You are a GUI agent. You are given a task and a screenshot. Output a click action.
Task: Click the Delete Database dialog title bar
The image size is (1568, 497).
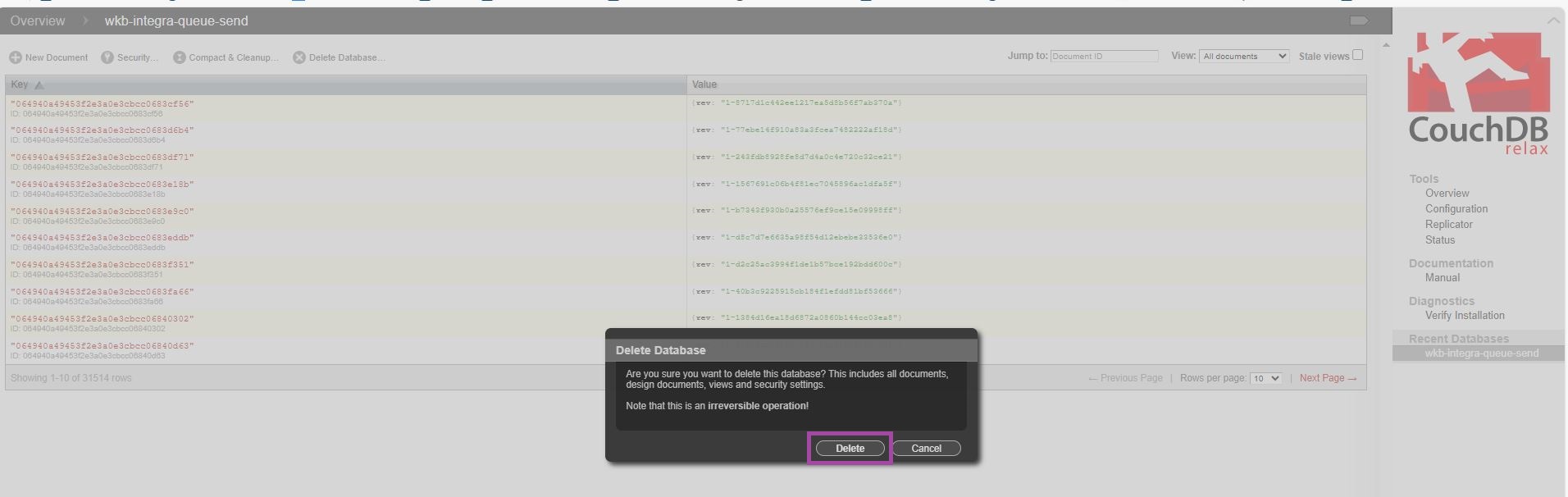(791, 350)
